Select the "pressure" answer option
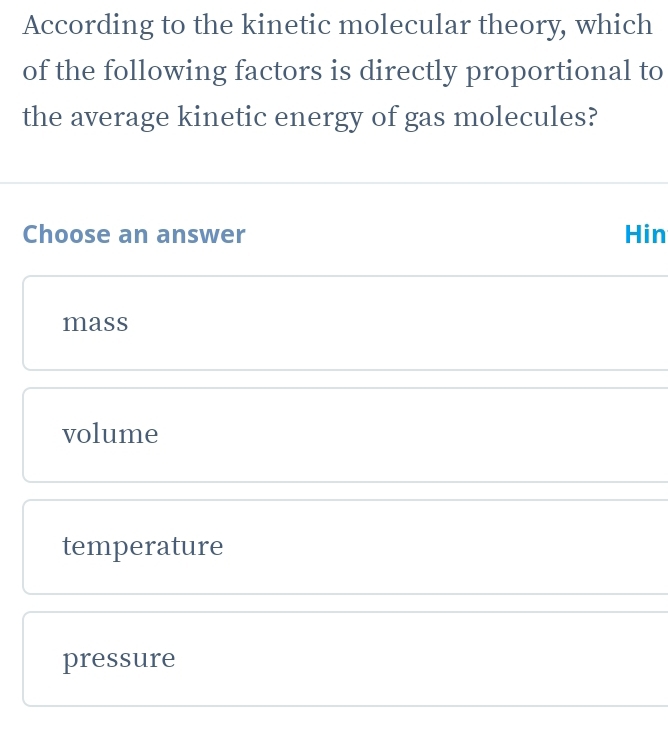 (x=345, y=659)
